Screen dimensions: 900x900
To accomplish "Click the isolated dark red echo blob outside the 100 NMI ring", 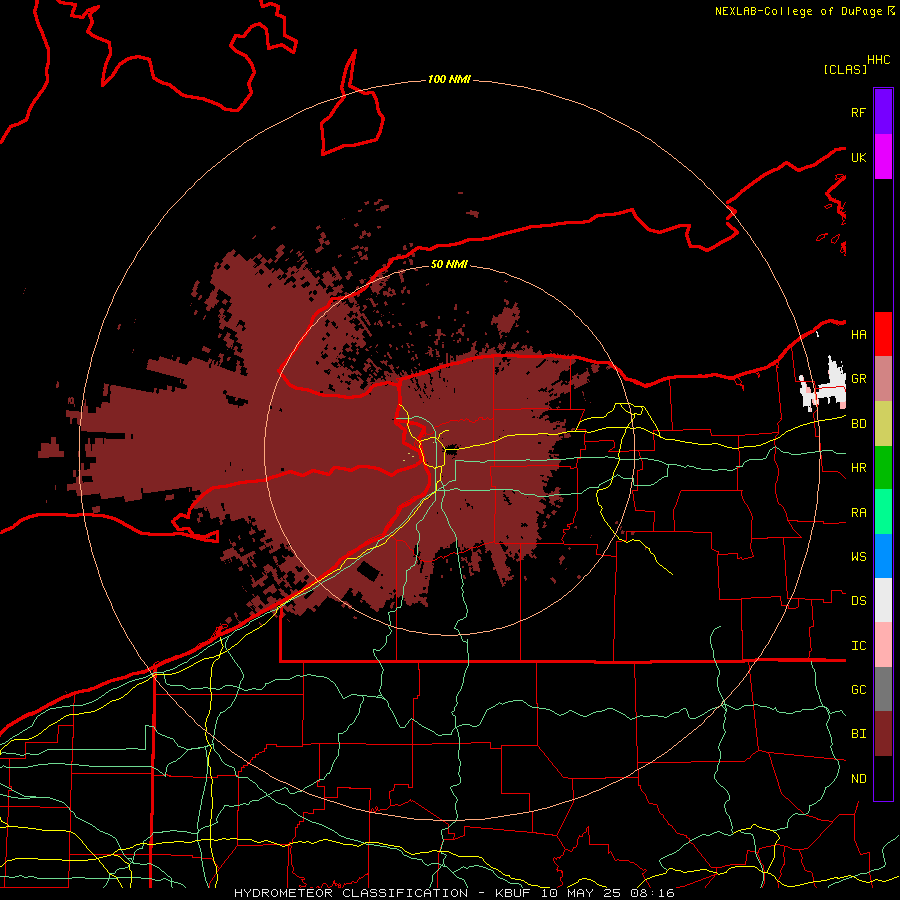I will (x=52, y=448).
